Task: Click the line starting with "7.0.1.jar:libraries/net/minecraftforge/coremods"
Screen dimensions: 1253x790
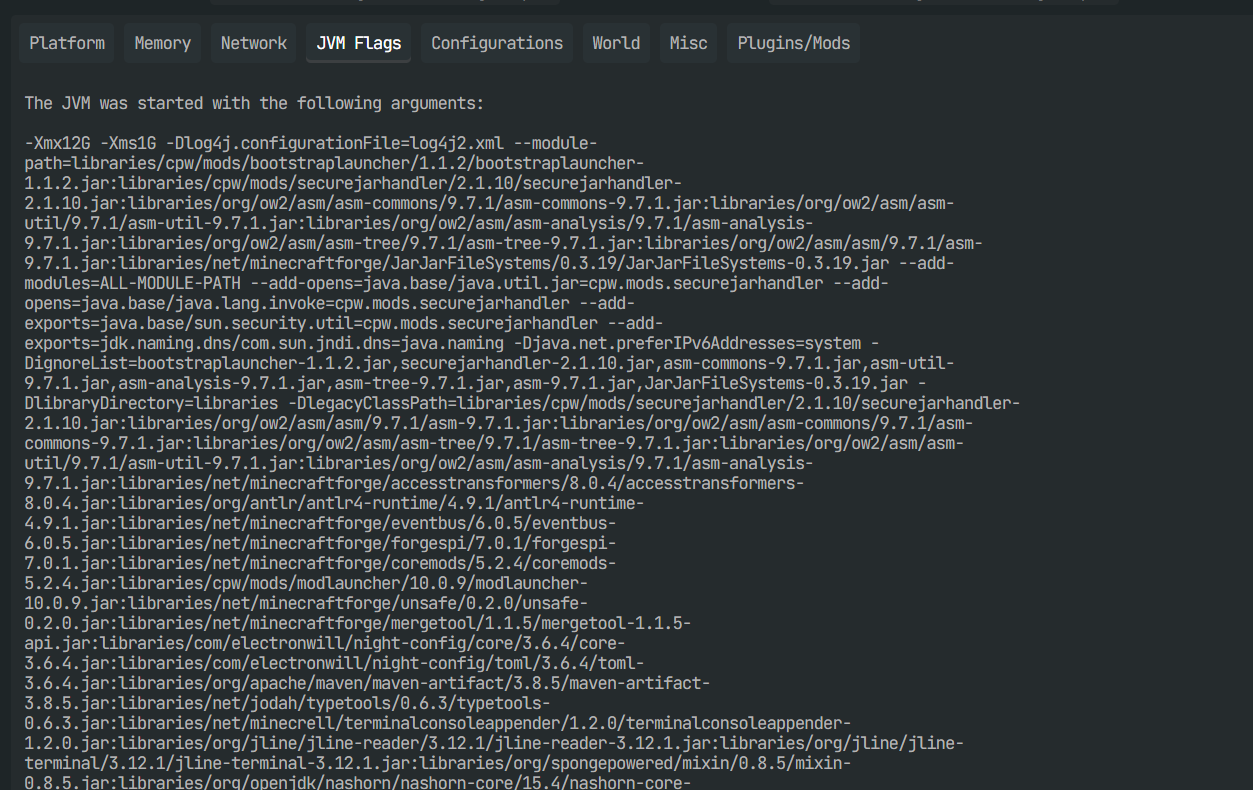Action: point(321,563)
